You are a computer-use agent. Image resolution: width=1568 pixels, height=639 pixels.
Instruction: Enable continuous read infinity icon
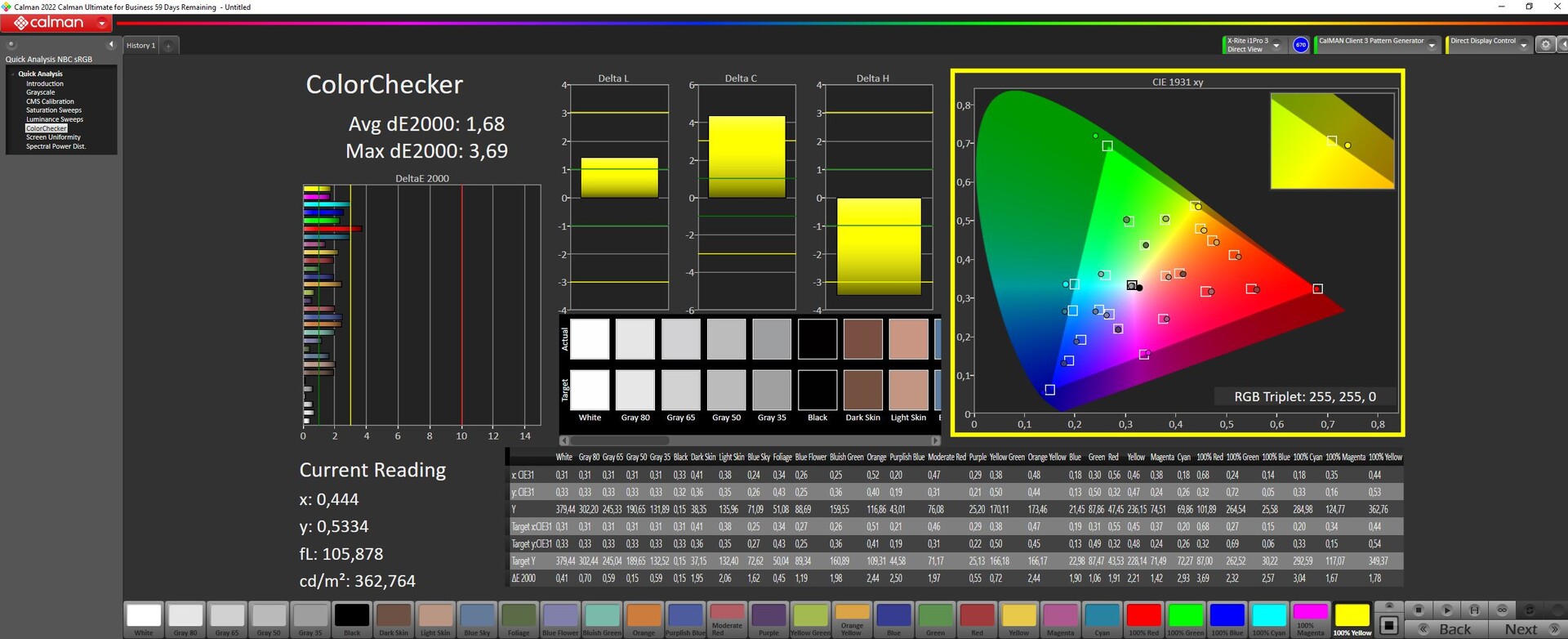[1502, 610]
